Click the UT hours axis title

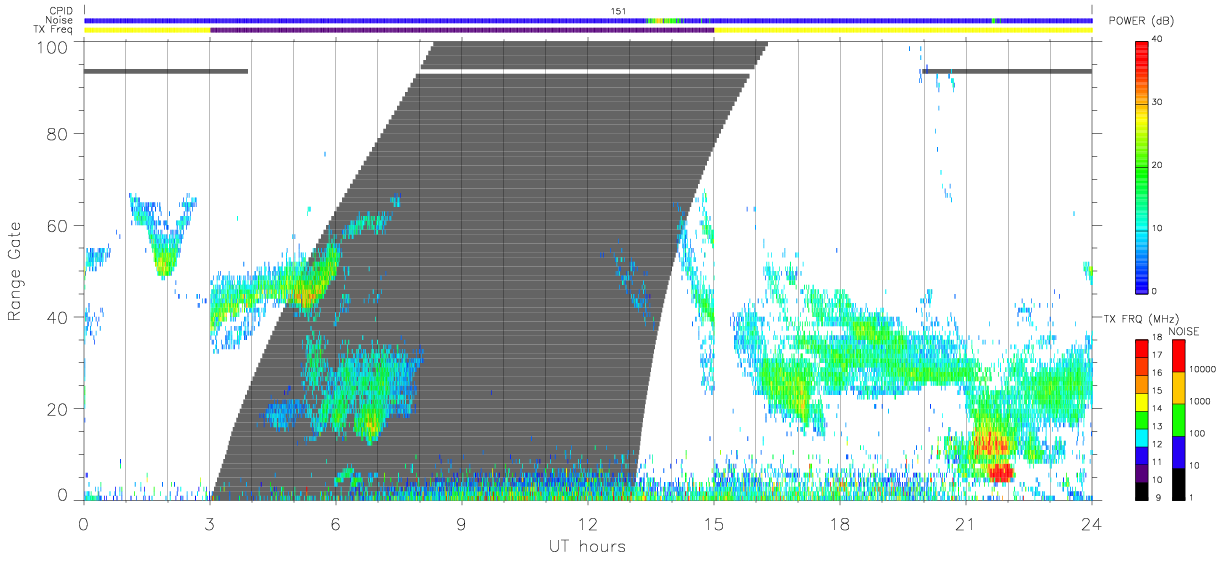tap(586, 546)
